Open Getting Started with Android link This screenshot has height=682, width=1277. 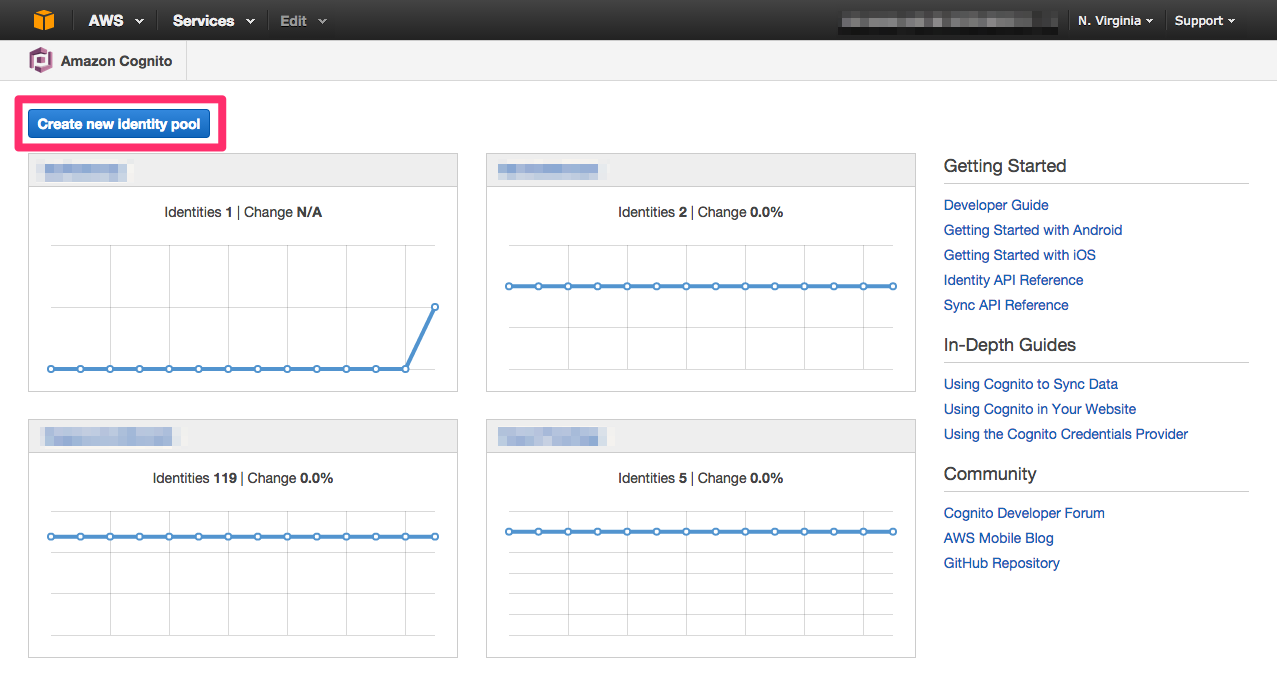1033,230
